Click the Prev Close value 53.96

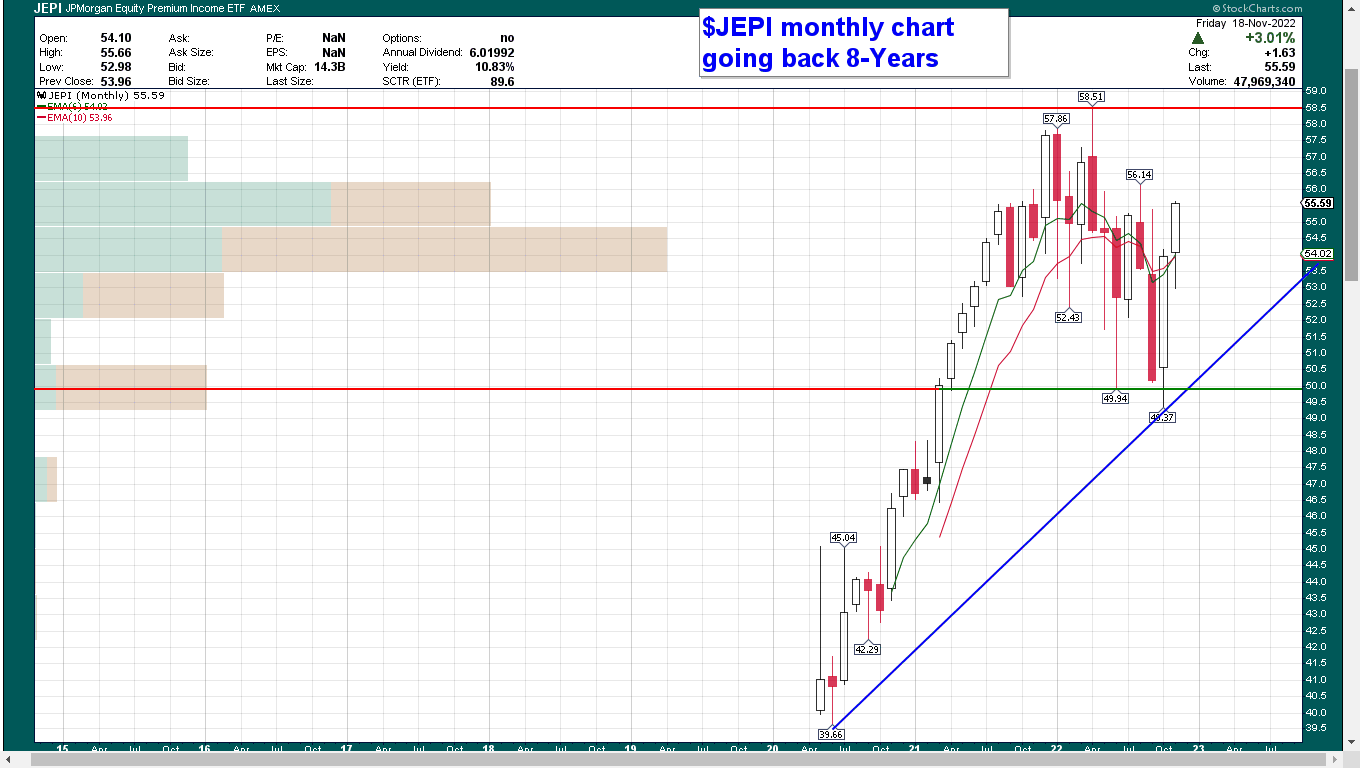(x=116, y=82)
